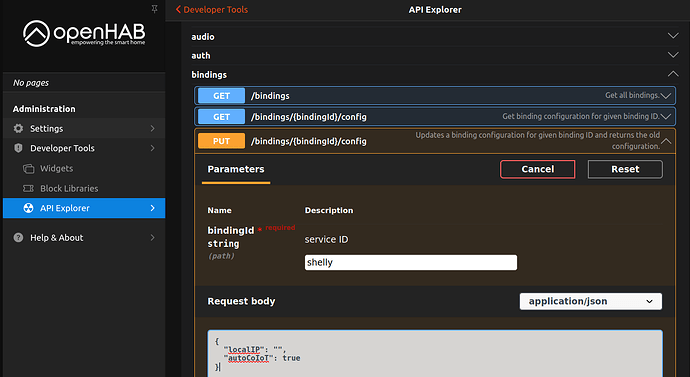Screen dimensions: 690x377
Task: Open the Widgets sidebar item
Action: [84, 168]
